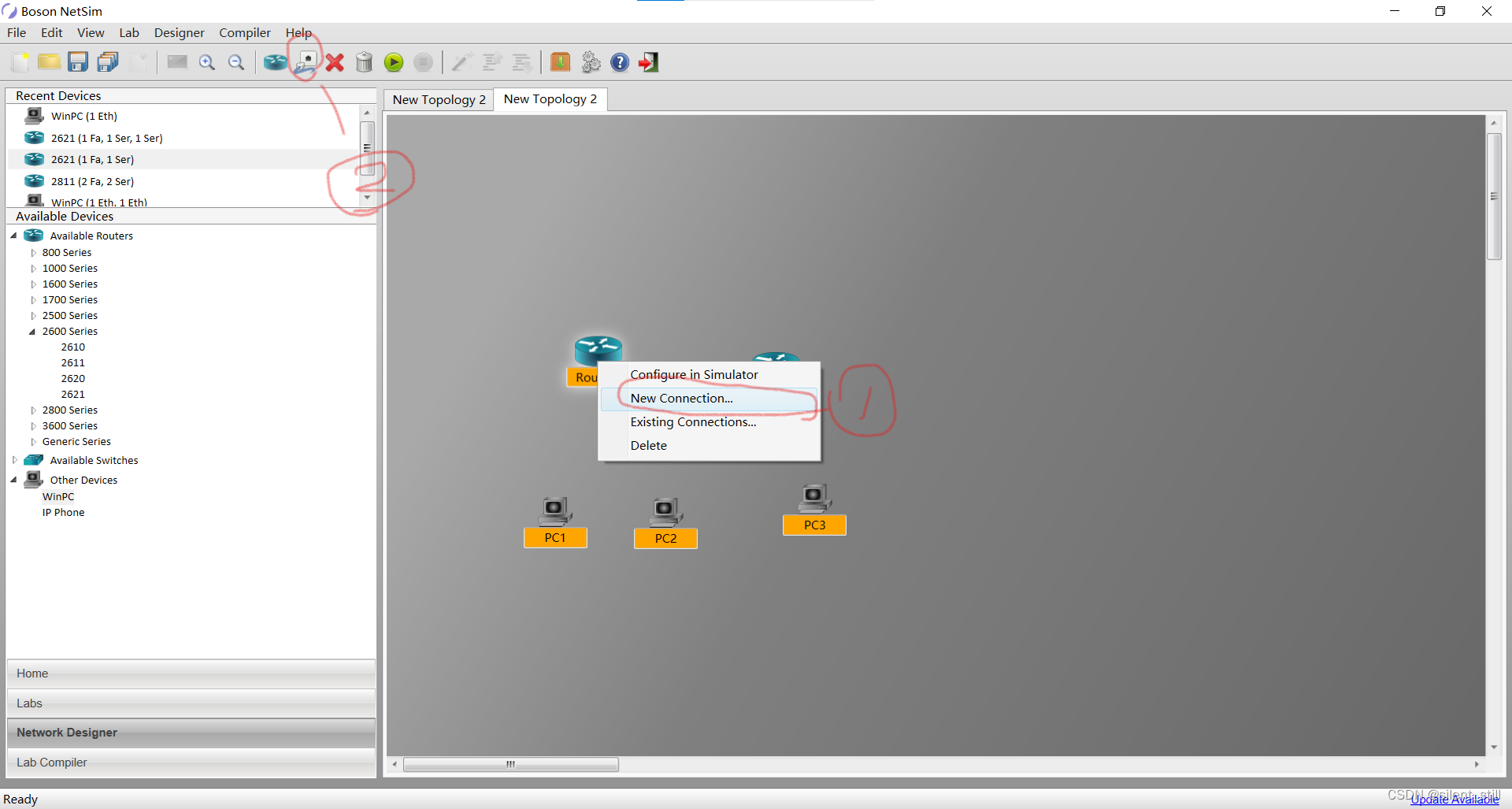Expand the Available Switches node

14,460
